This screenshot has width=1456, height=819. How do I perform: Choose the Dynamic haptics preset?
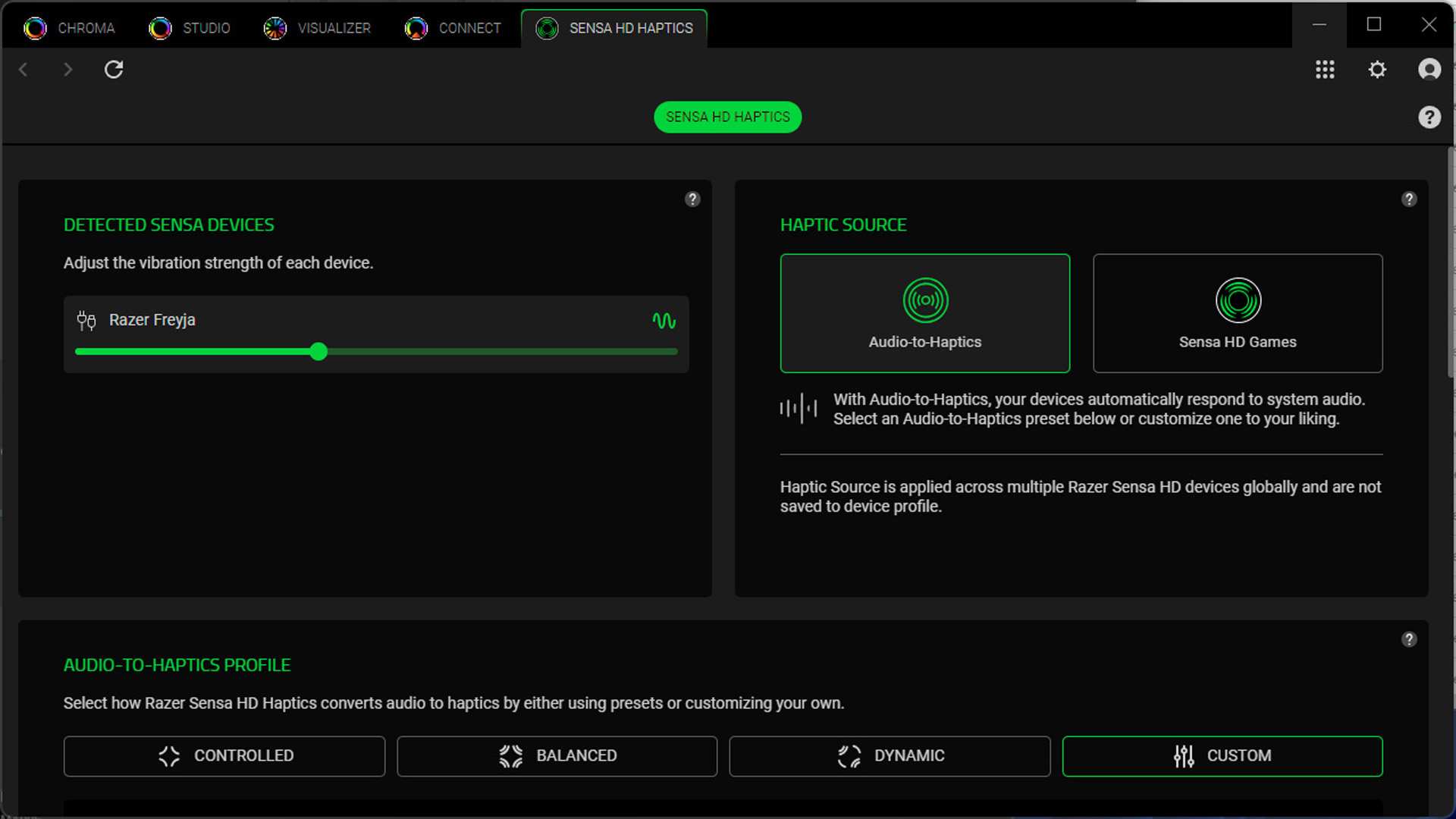[890, 756]
